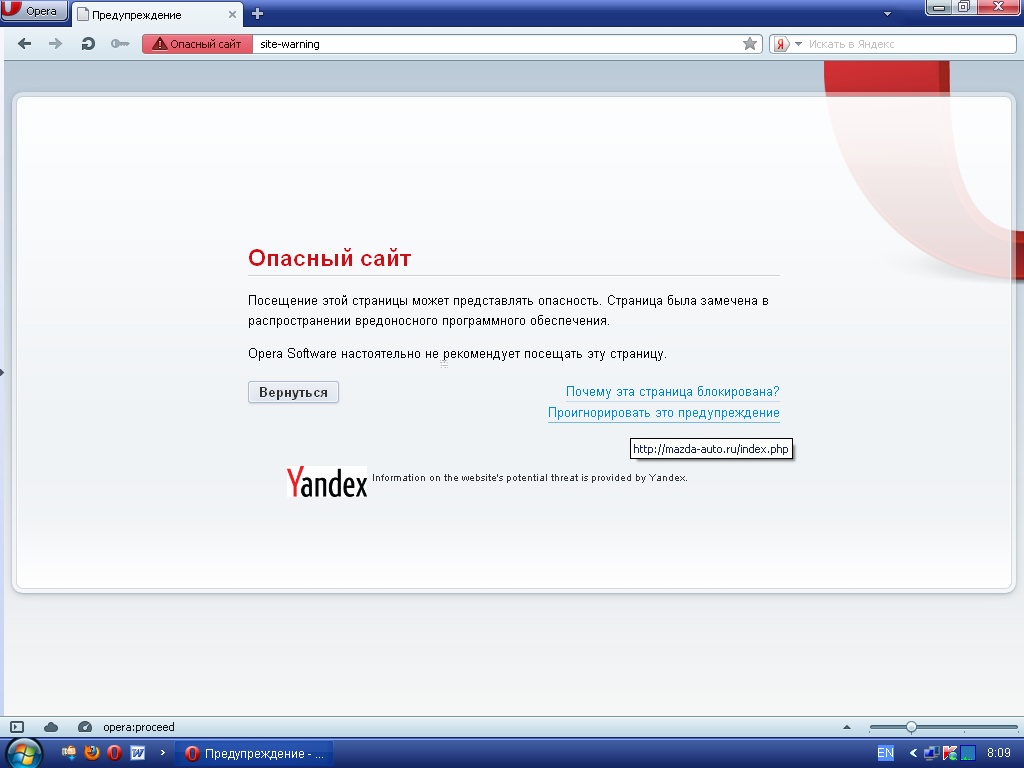
Task: Open the Windows Start button
Action: pyautogui.click(x=24, y=754)
